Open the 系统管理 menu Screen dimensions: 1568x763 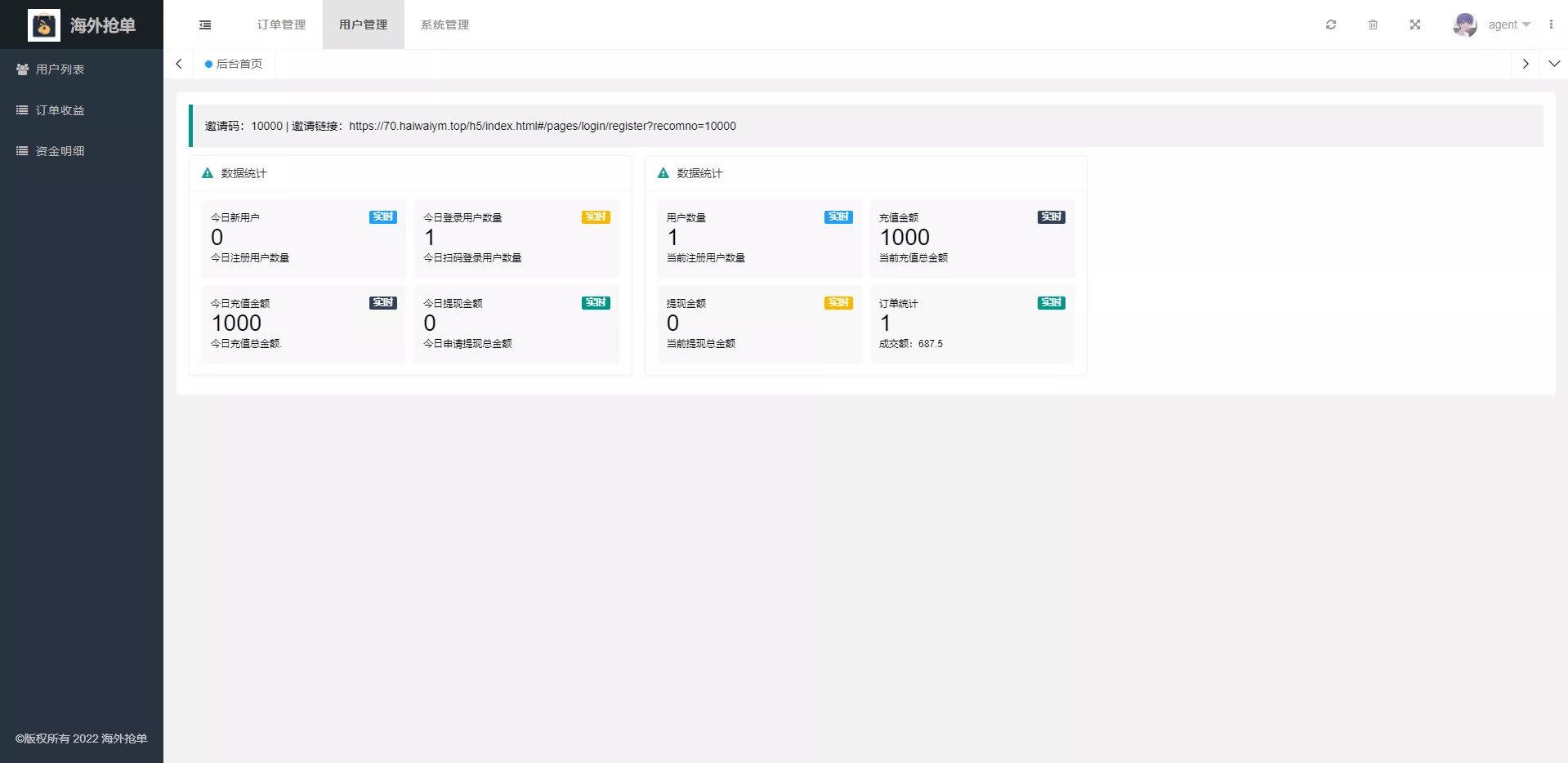(444, 25)
